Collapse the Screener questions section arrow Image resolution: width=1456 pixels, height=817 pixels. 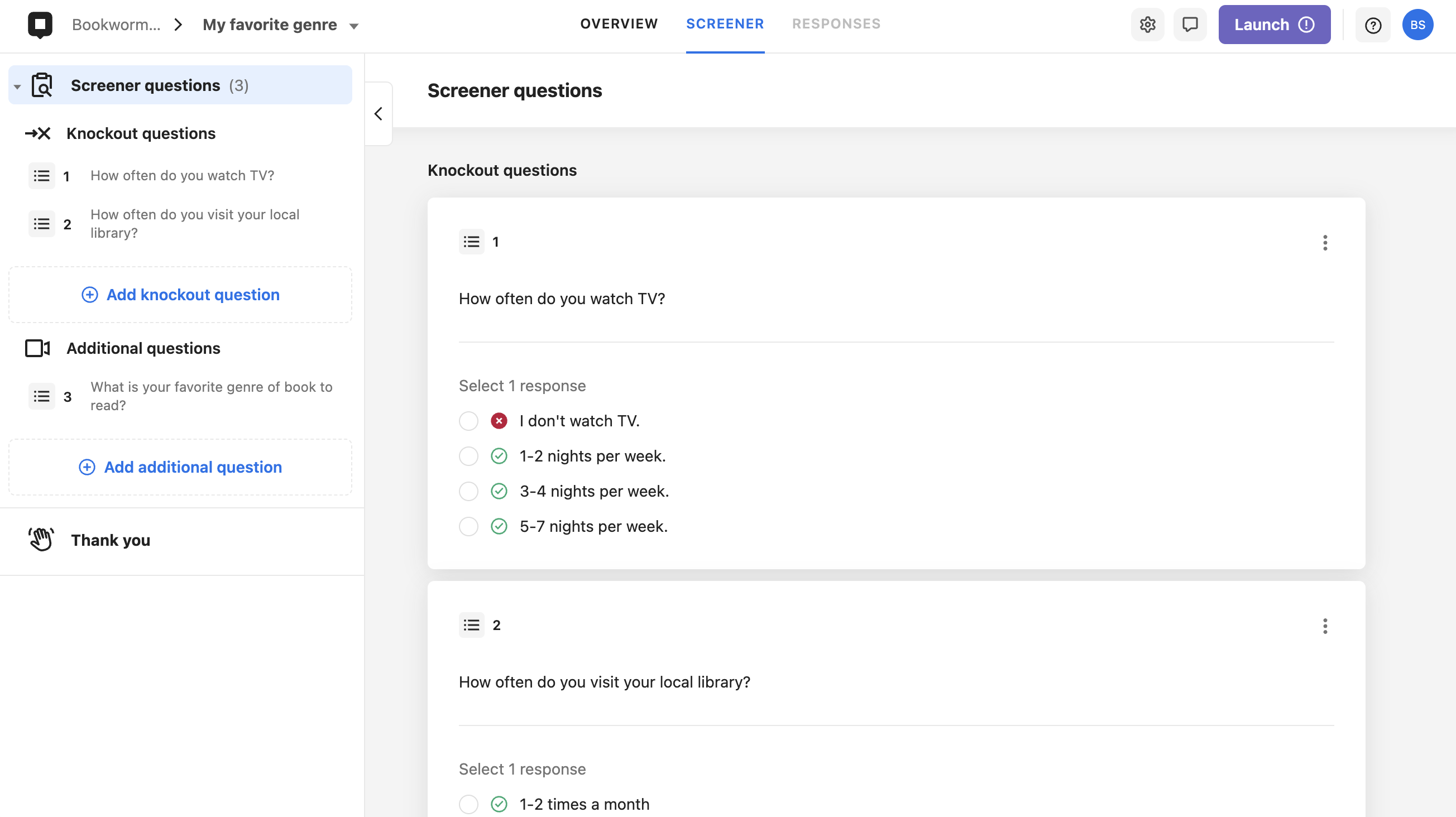(17, 86)
